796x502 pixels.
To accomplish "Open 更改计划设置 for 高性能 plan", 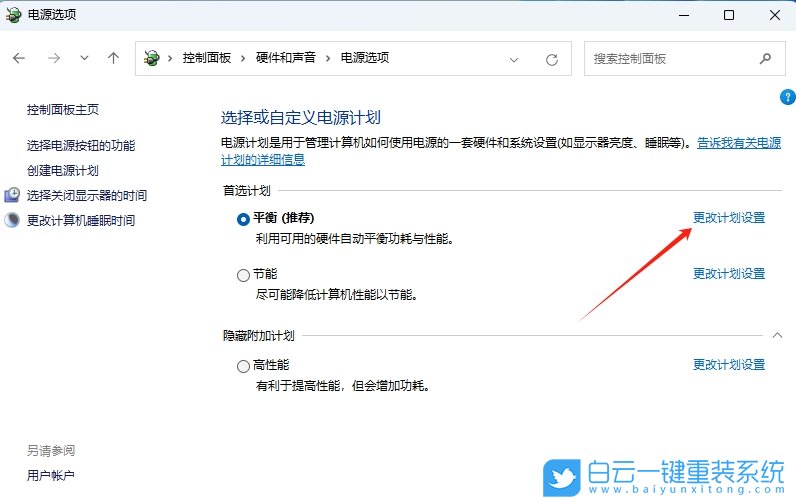I will tap(729, 364).
